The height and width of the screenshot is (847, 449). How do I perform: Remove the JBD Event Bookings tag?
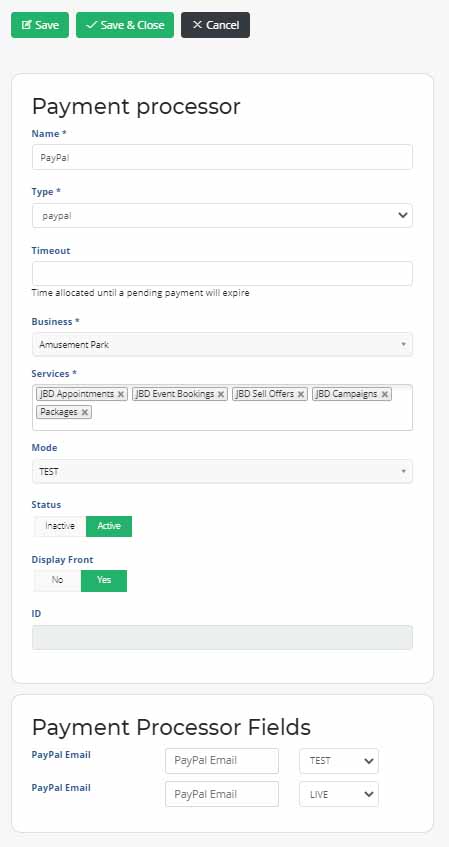click(x=221, y=394)
